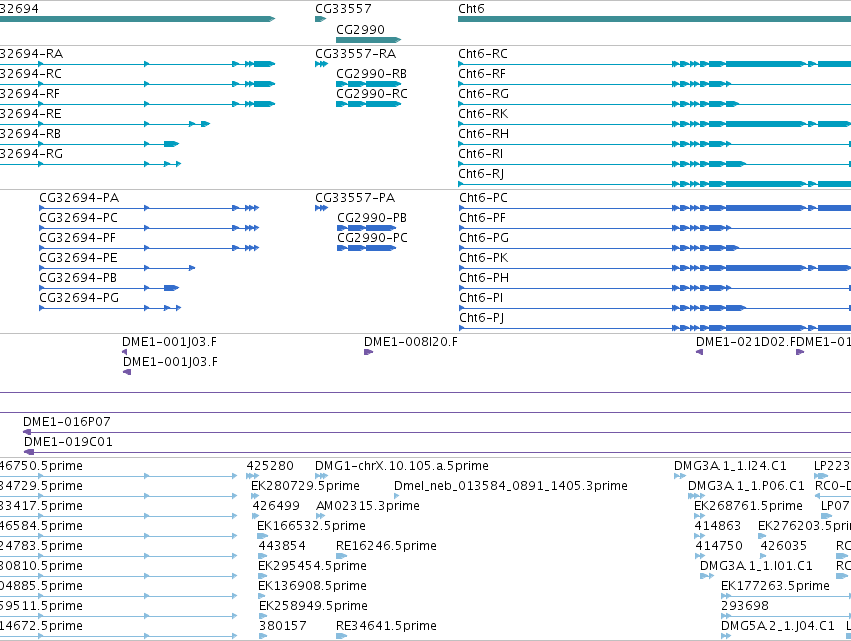Click the CG2990 gene bar

point(369,40)
